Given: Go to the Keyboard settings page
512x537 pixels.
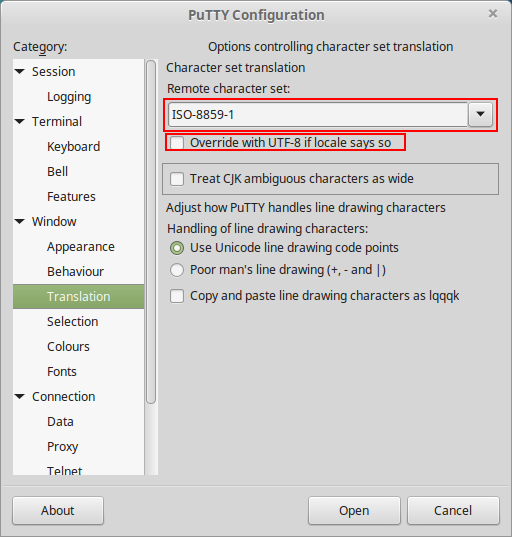Looking at the screenshot, I should 74,147.
